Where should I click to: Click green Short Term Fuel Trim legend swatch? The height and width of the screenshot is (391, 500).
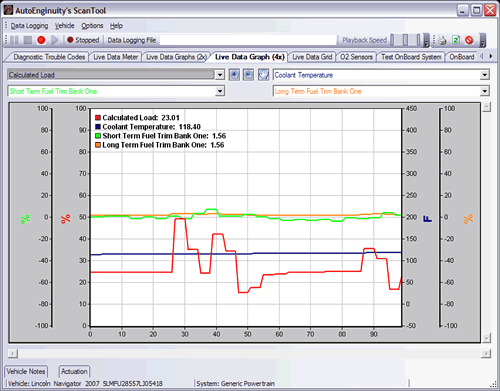point(98,136)
